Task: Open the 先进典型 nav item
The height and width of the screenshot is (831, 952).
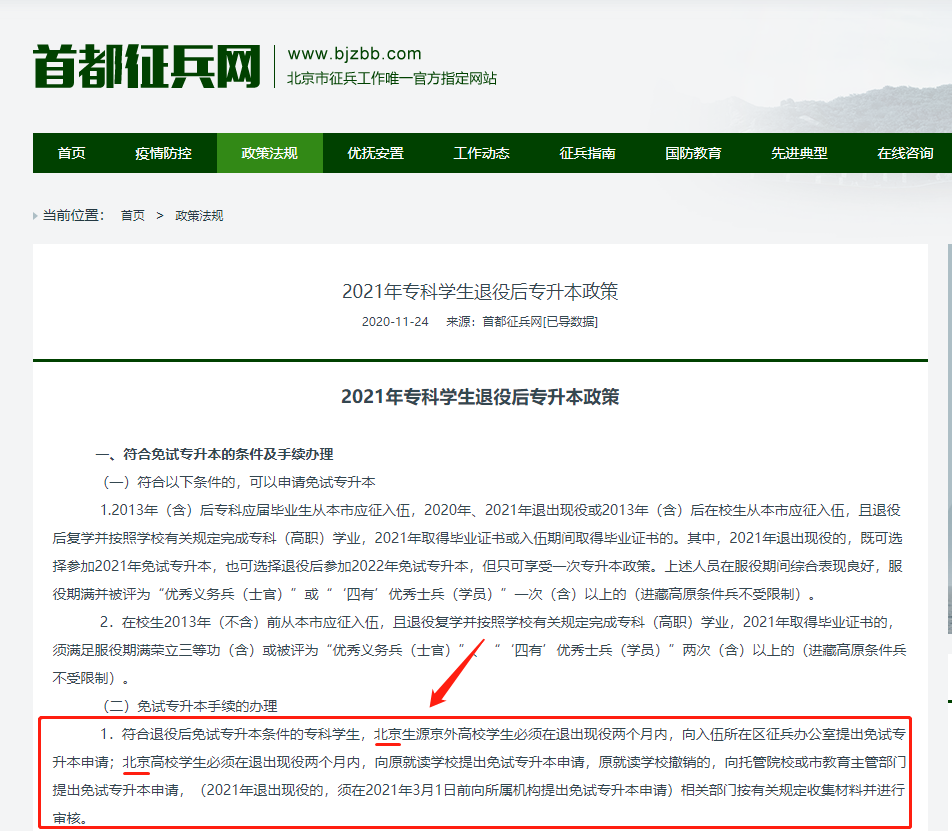Action: 799,153
